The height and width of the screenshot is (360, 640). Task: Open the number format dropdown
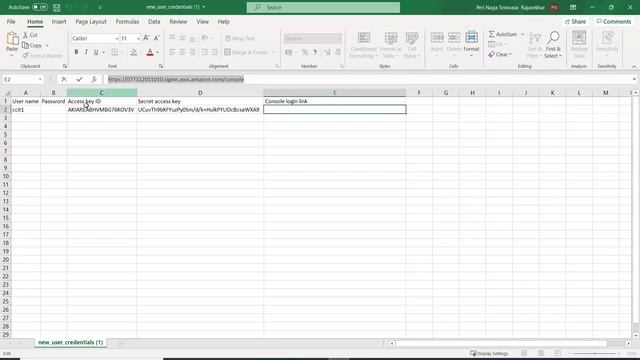339,38
